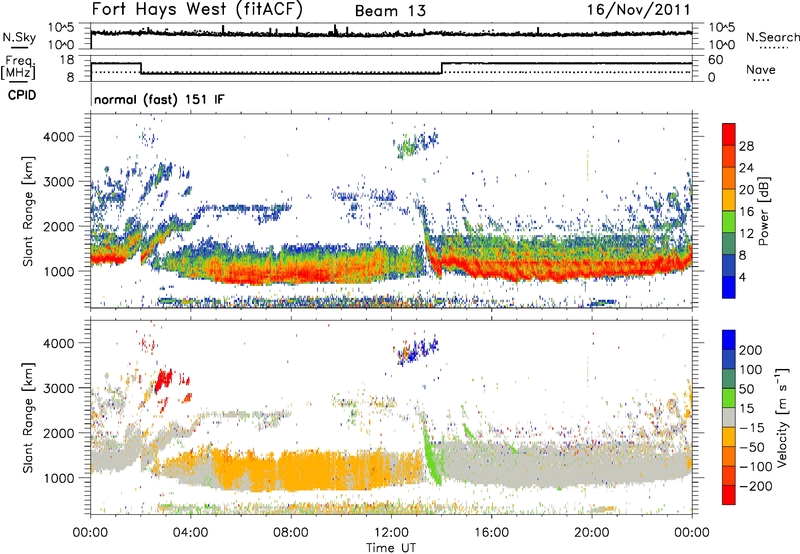Click the red high-velocity patch near 3000 km
This screenshot has height=554, width=800.
coord(164,380)
